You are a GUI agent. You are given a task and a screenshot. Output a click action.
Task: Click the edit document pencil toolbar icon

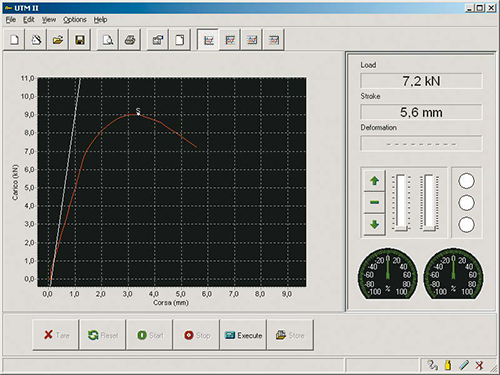36,40
